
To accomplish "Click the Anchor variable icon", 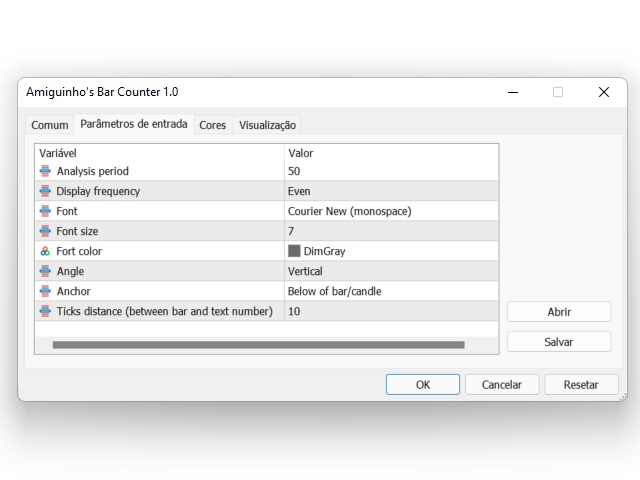I will 45,291.
